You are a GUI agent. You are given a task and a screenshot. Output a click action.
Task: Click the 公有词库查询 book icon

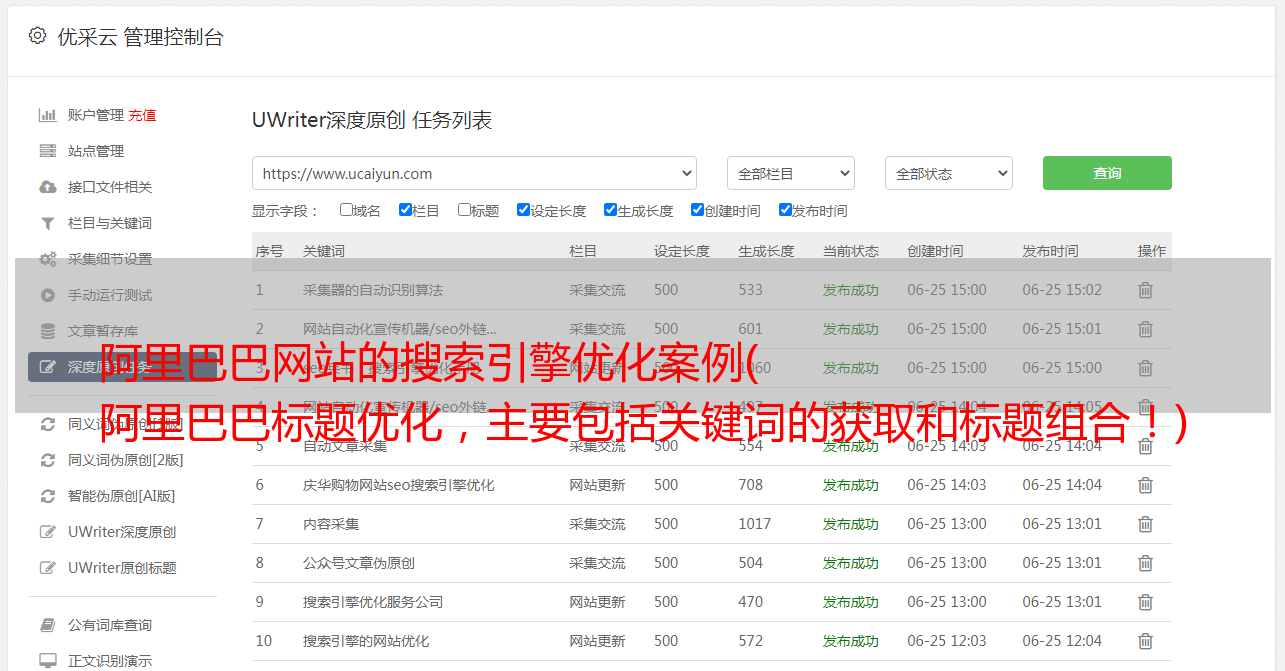(47, 625)
